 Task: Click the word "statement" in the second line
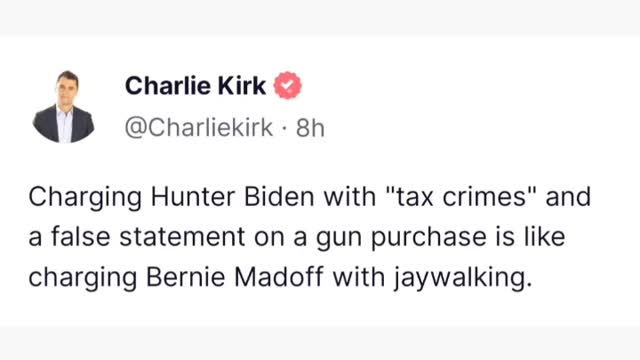coord(182,237)
